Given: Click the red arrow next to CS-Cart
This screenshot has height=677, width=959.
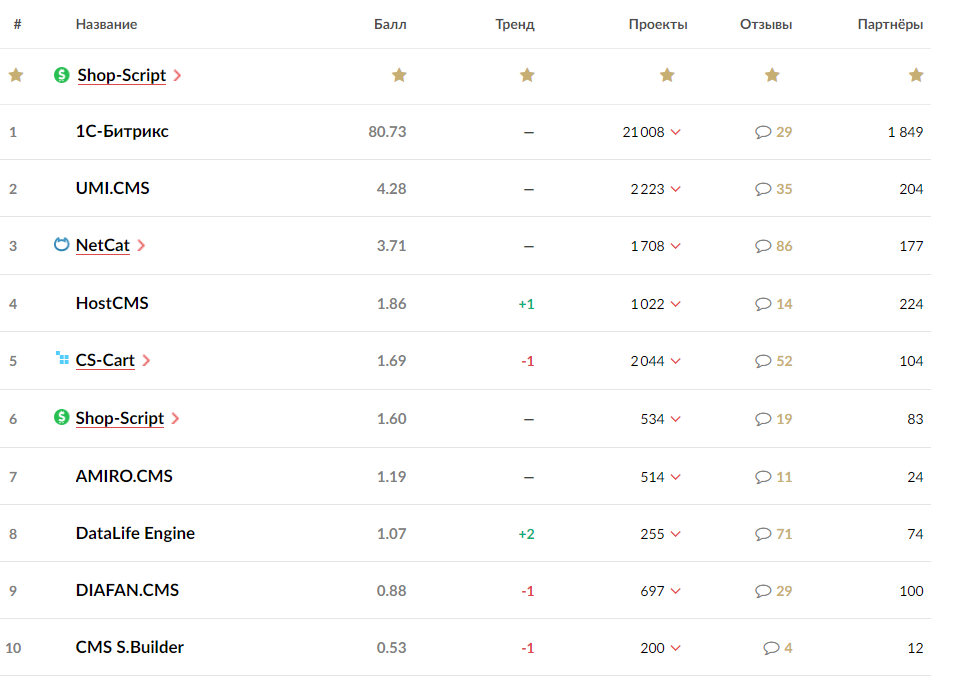Looking at the screenshot, I should pos(146,360).
